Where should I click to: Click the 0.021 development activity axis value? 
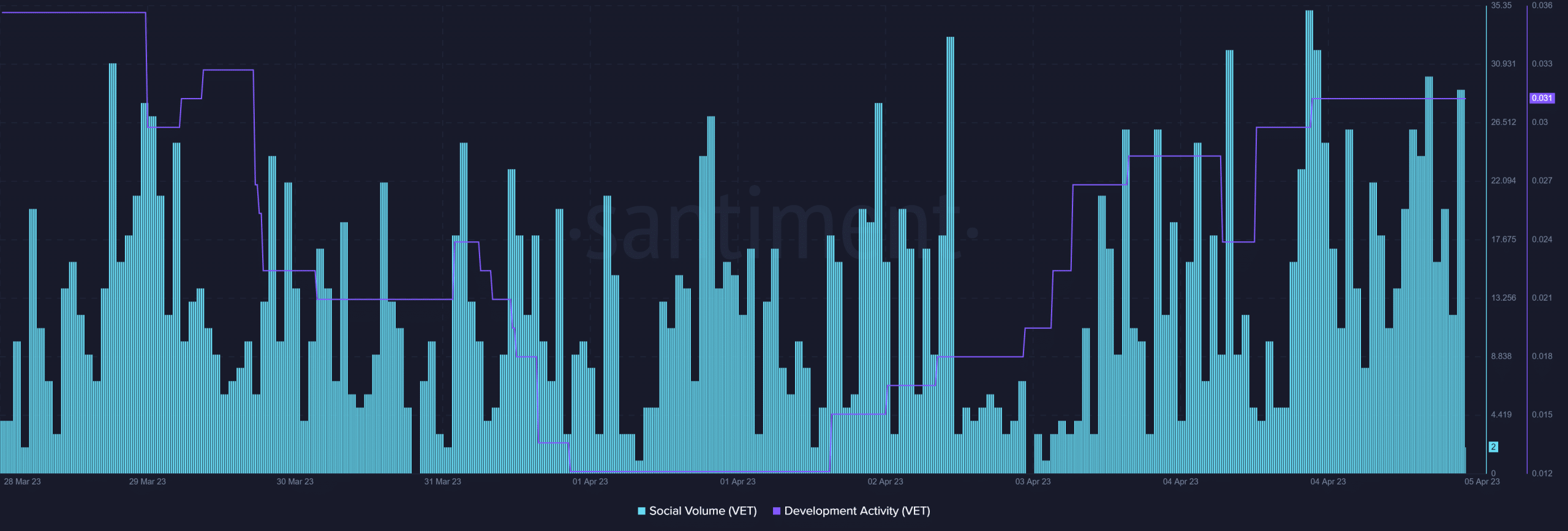1542,298
